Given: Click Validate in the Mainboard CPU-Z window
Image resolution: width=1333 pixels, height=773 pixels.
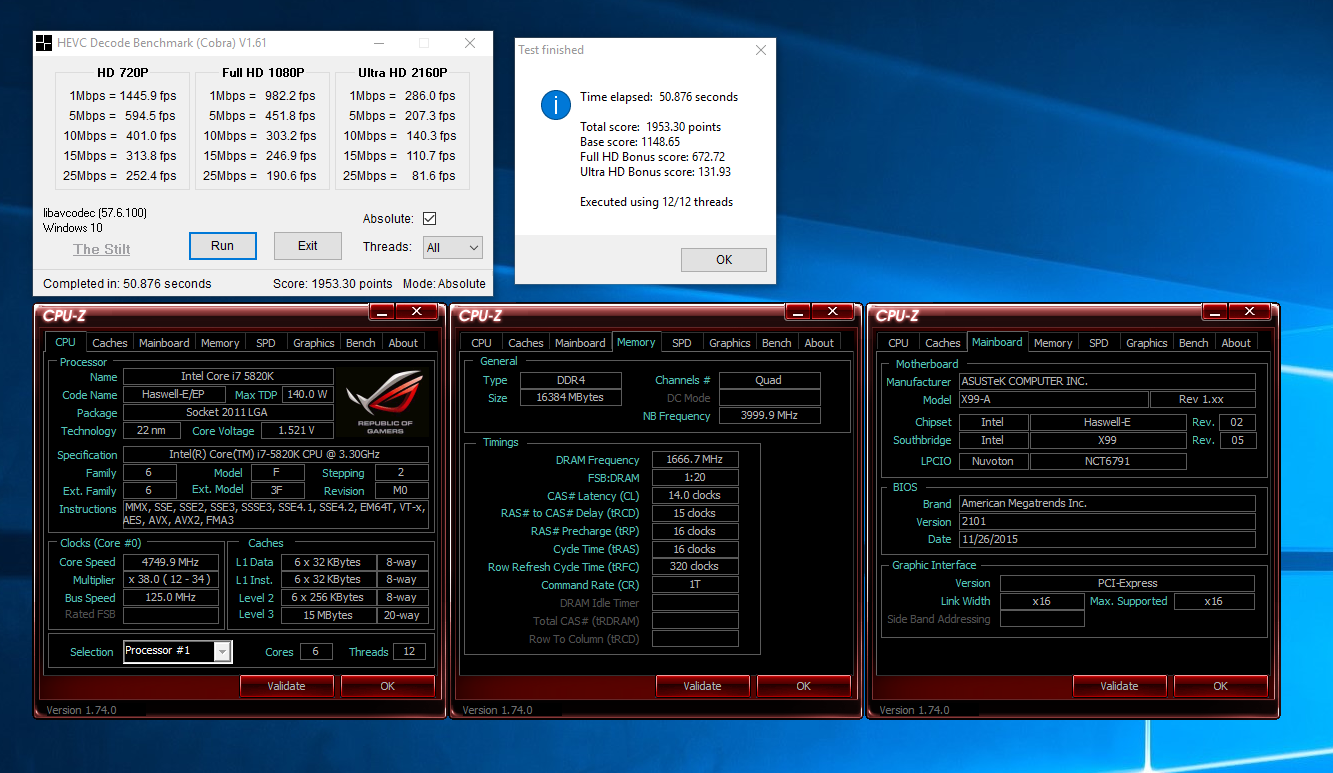Looking at the screenshot, I should point(1119,686).
